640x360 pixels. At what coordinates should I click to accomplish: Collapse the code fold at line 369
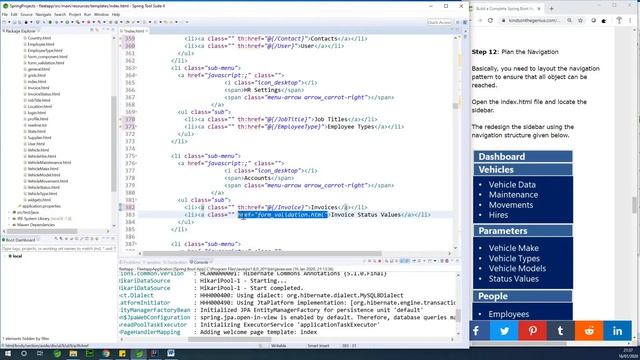tap(136, 112)
